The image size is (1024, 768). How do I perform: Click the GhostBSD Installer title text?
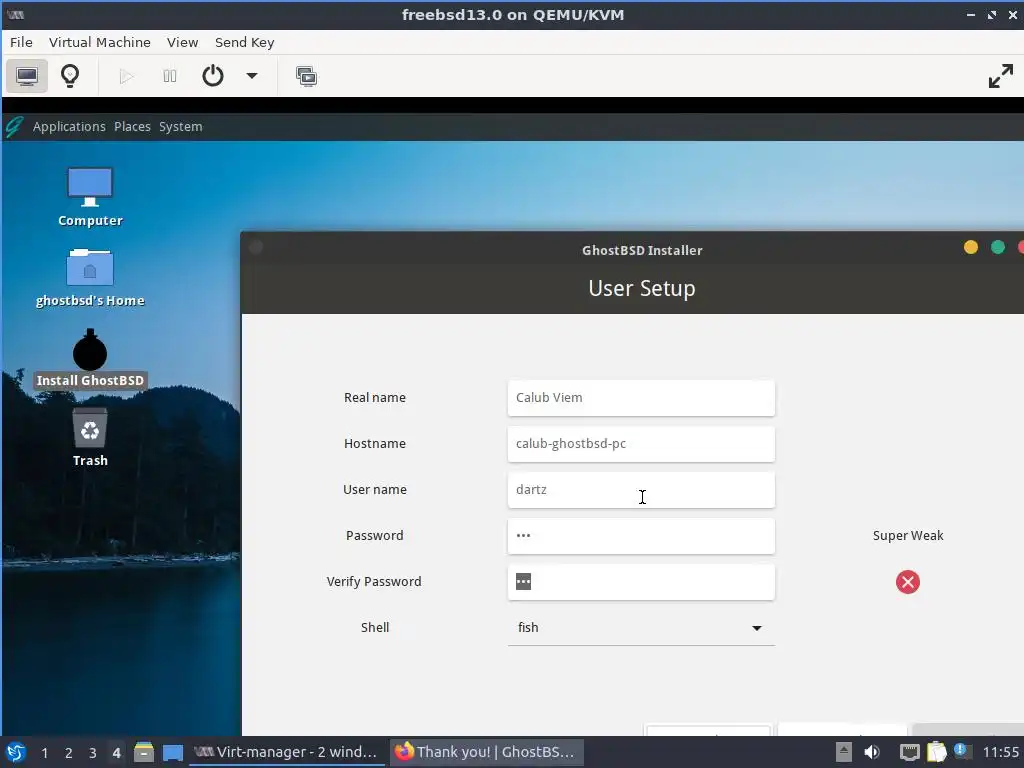pos(642,250)
